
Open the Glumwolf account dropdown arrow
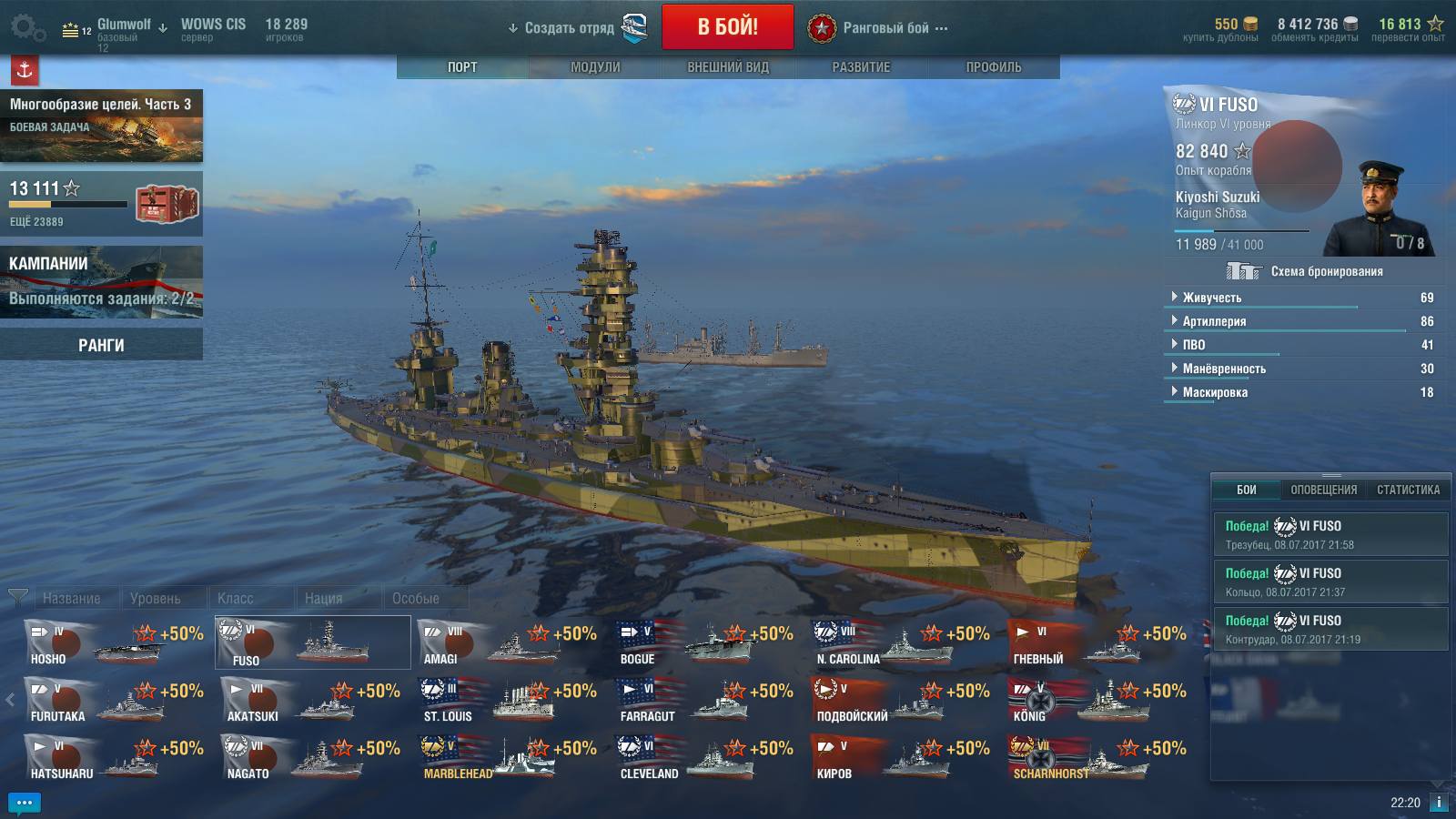pyautogui.click(x=163, y=28)
